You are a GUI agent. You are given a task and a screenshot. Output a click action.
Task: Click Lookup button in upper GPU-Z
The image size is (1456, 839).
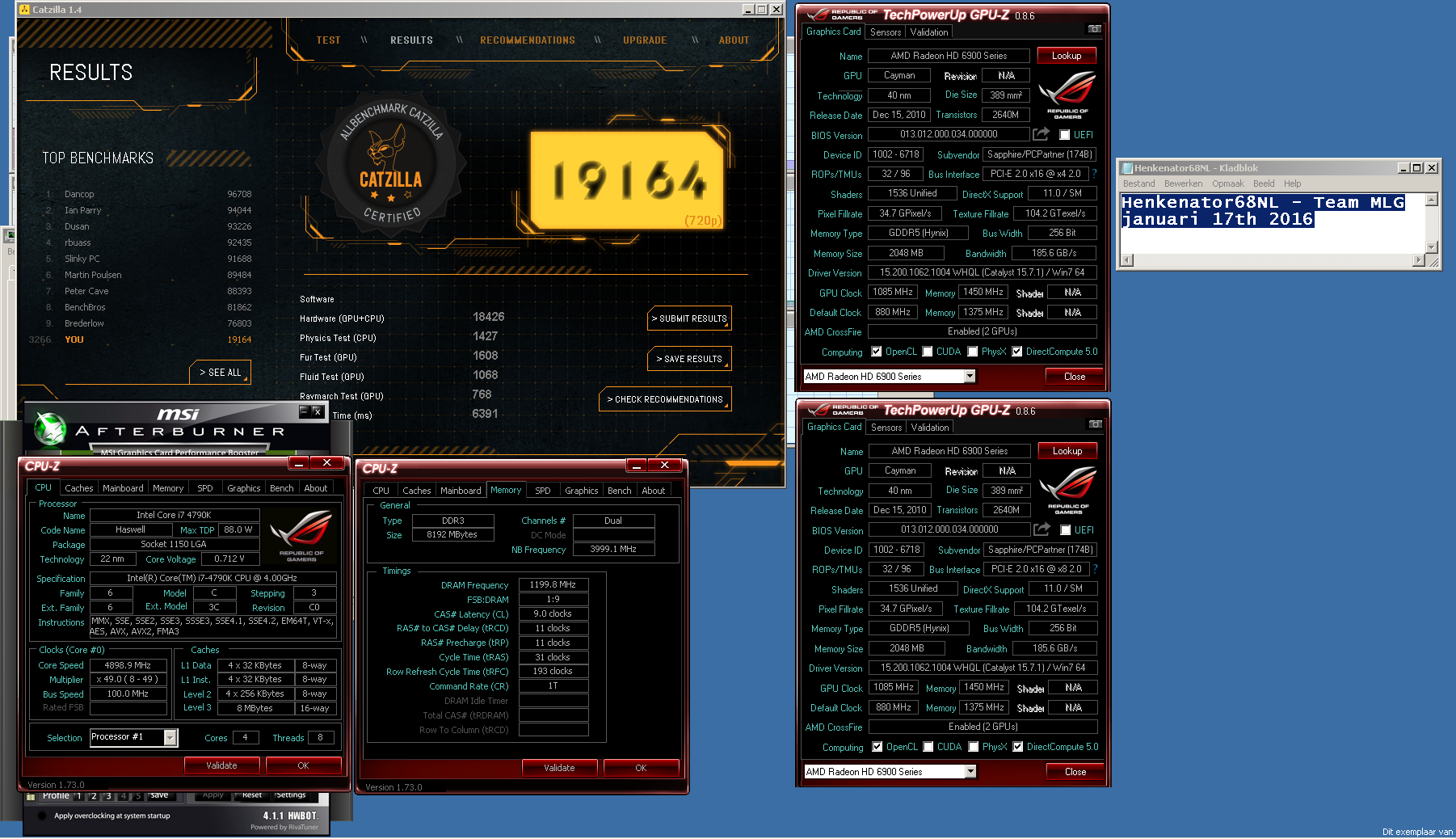point(1067,56)
